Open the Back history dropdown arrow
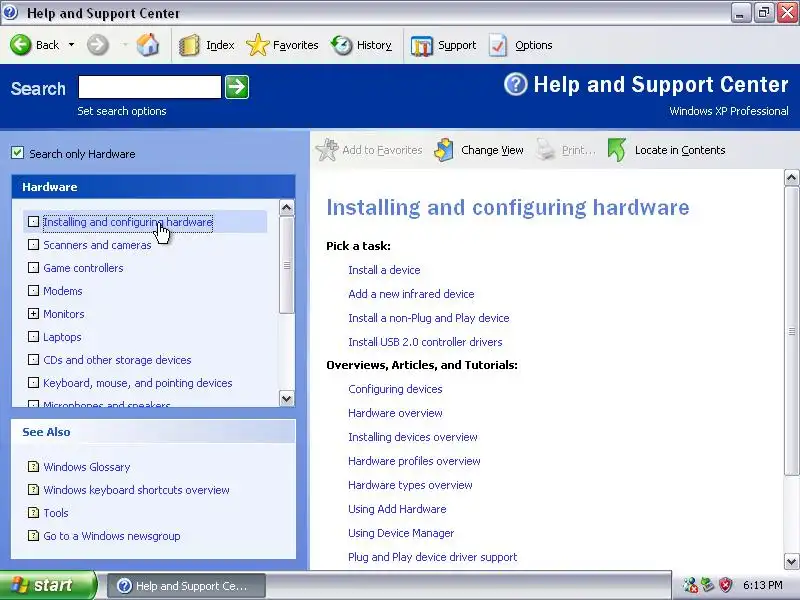 click(71, 45)
